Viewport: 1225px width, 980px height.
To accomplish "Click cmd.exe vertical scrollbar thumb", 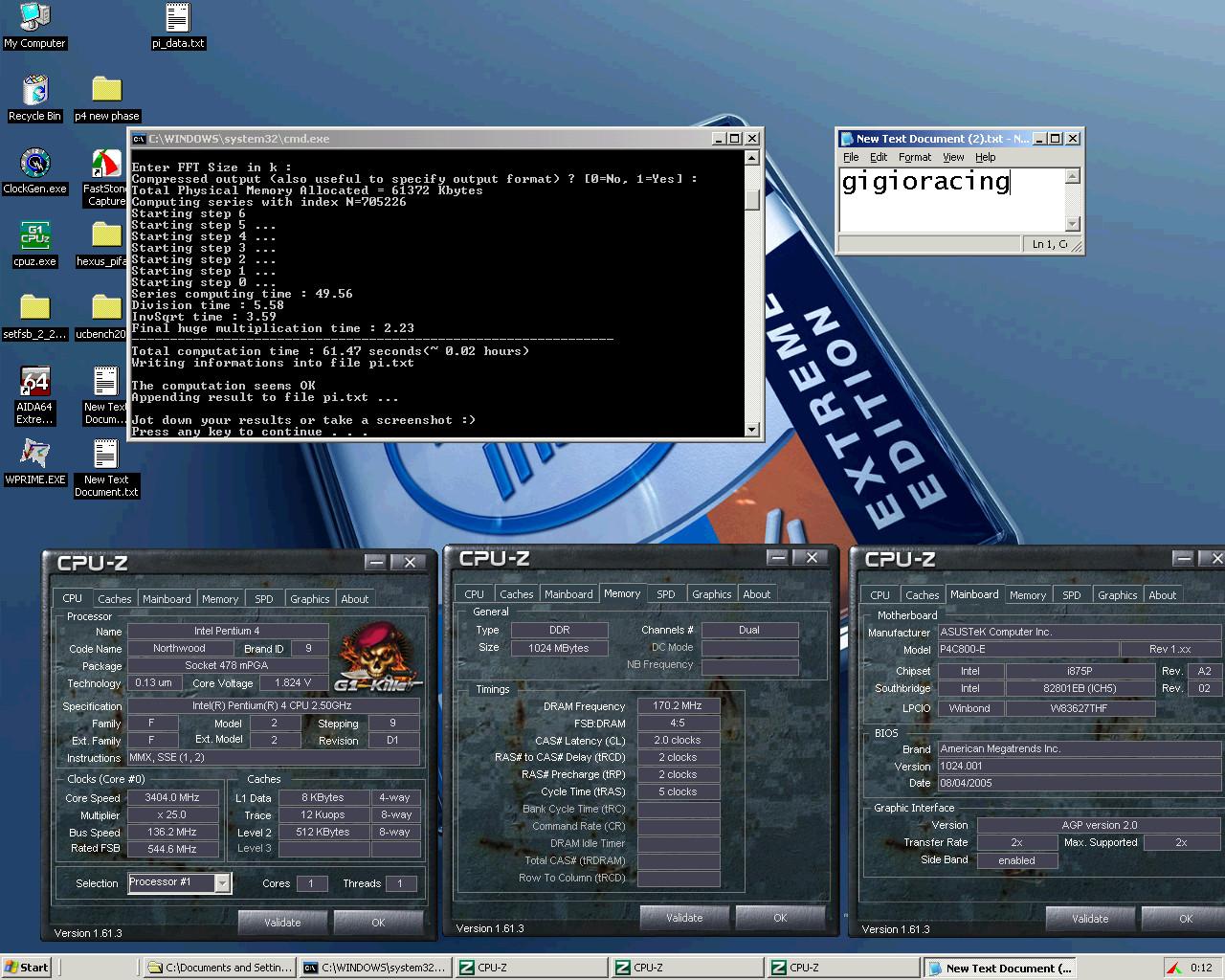I will pyautogui.click(x=752, y=199).
